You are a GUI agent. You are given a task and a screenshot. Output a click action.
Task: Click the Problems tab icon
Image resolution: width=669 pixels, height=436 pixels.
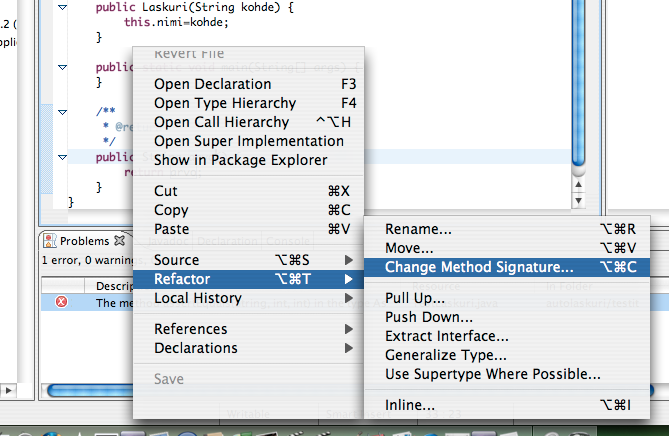tap(50, 241)
